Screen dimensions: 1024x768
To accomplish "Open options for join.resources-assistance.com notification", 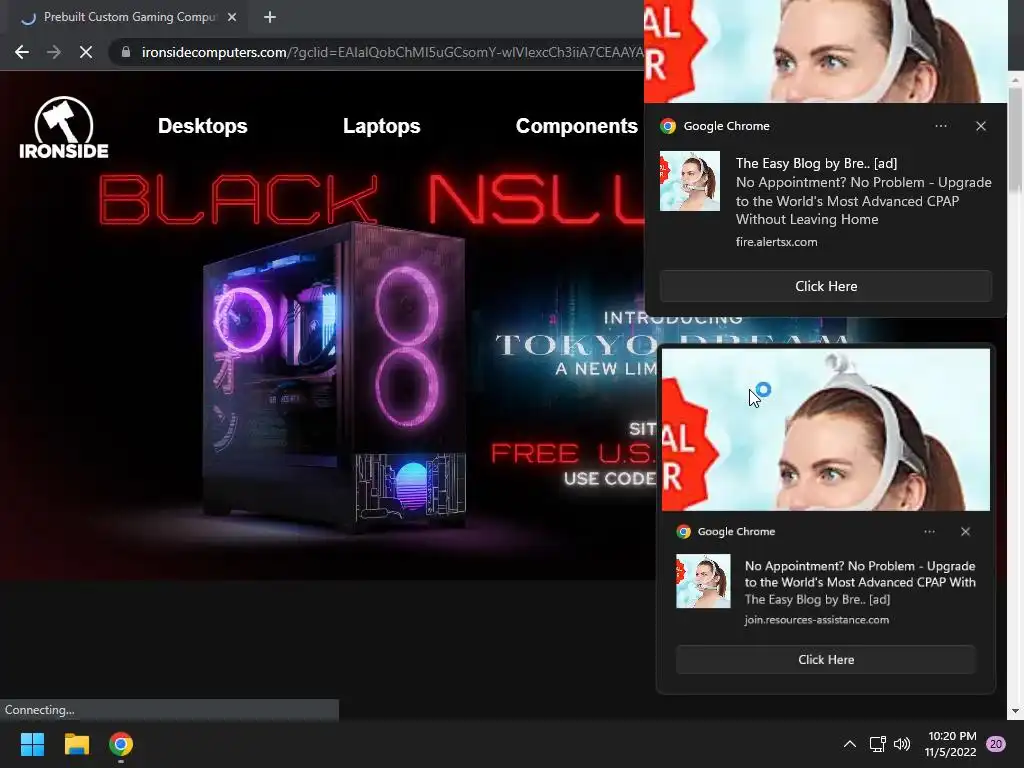I will point(929,532).
